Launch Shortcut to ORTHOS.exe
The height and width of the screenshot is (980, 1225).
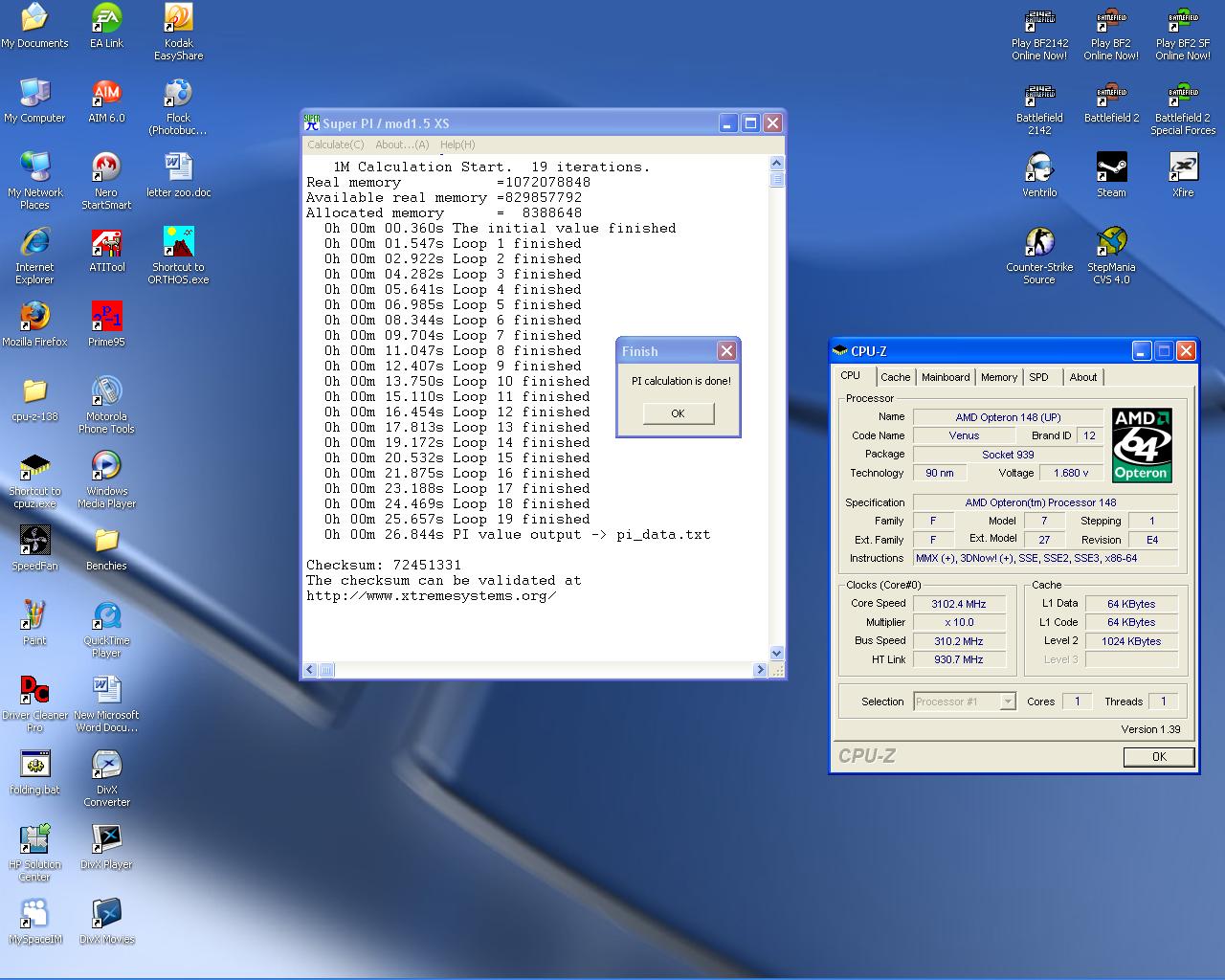coord(178,256)
